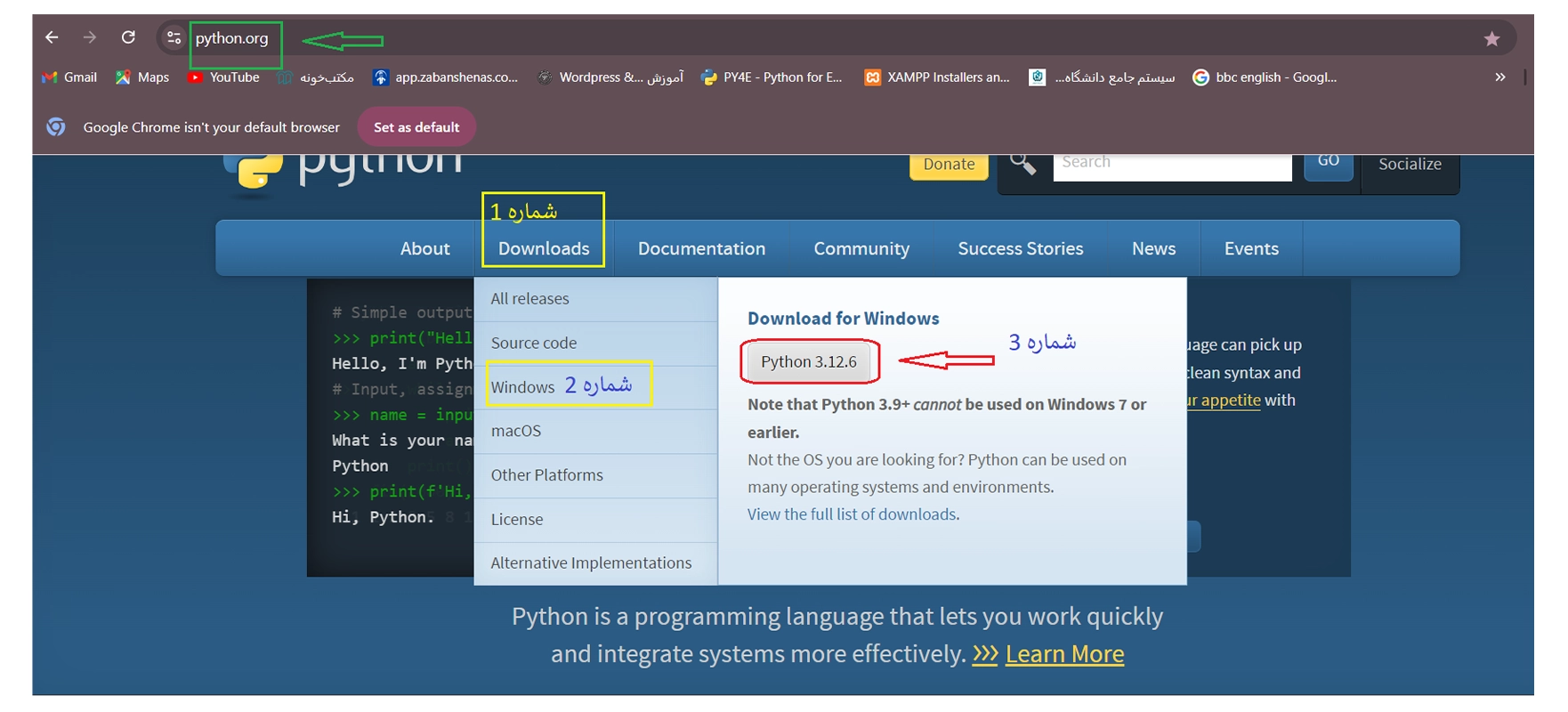This screenshot has width=1568, height=712.
Task: Select Alternative Implementations in Downloads submenu
Action: coord(595,563)
